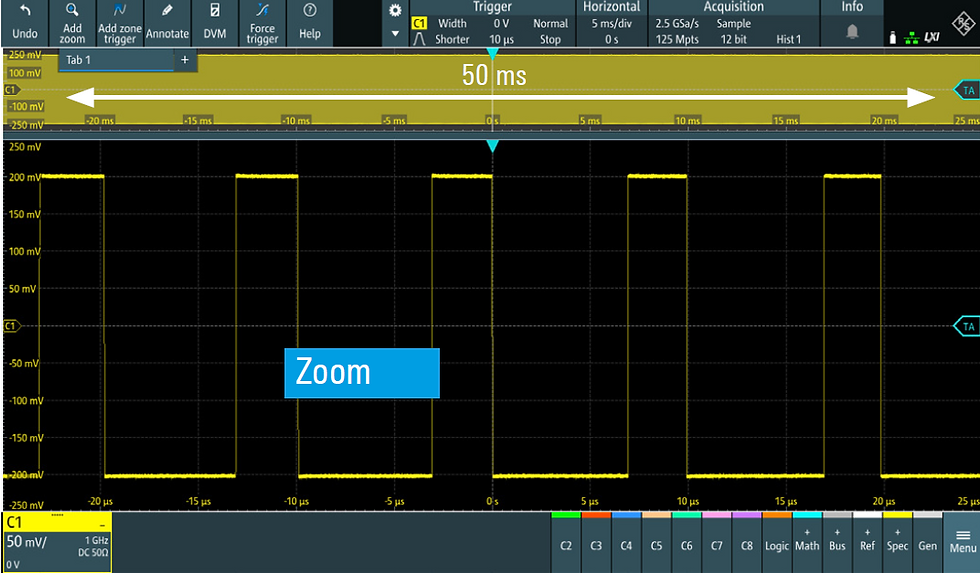Expand the arrow below the gear
Screen dimensions: 980x573
coord(395,34)
